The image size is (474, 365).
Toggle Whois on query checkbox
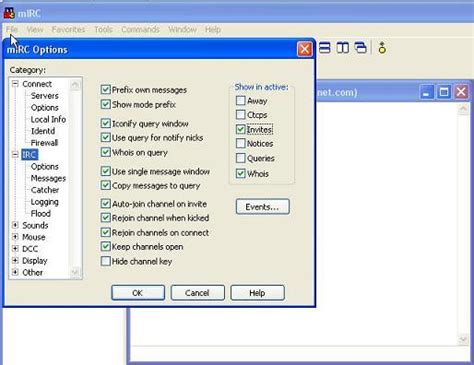tap(106, 152)
